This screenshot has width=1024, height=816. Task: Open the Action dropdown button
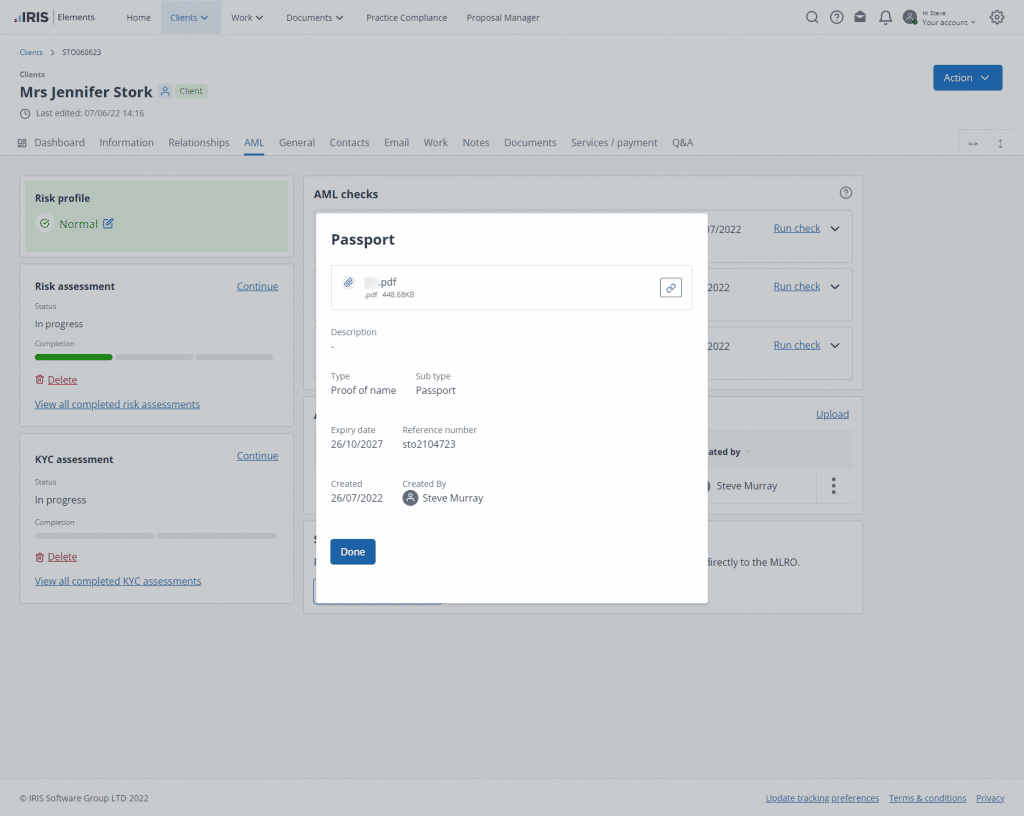[967, 78]
